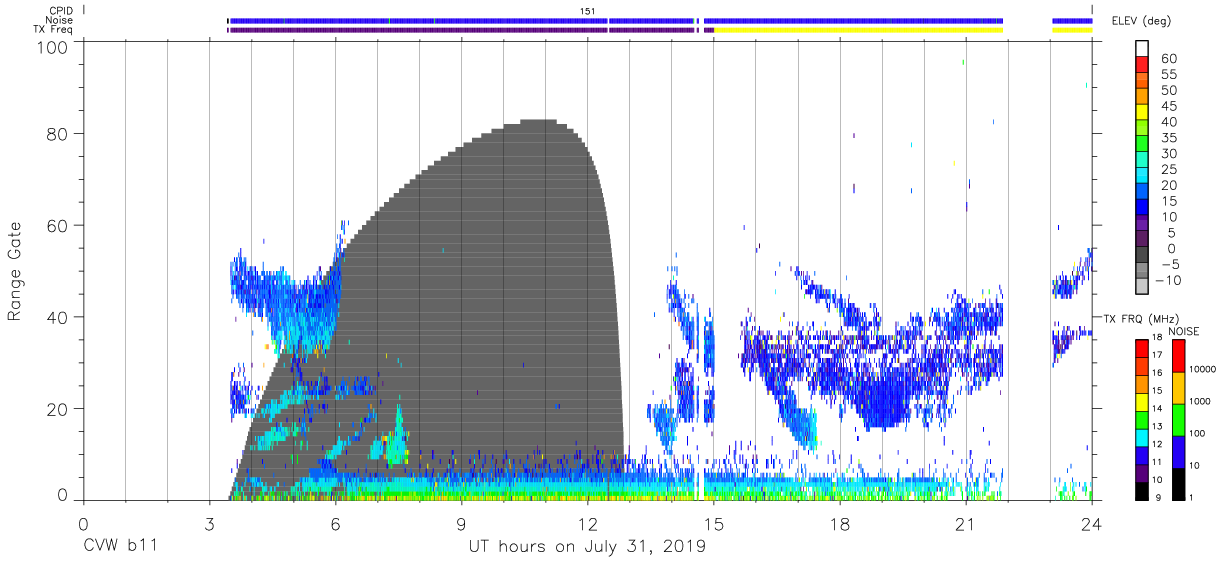The width and height of the screenshot is (1228, 567).
Task: Click the x-axis tick label 15
Action: click(x=713, y=523)
